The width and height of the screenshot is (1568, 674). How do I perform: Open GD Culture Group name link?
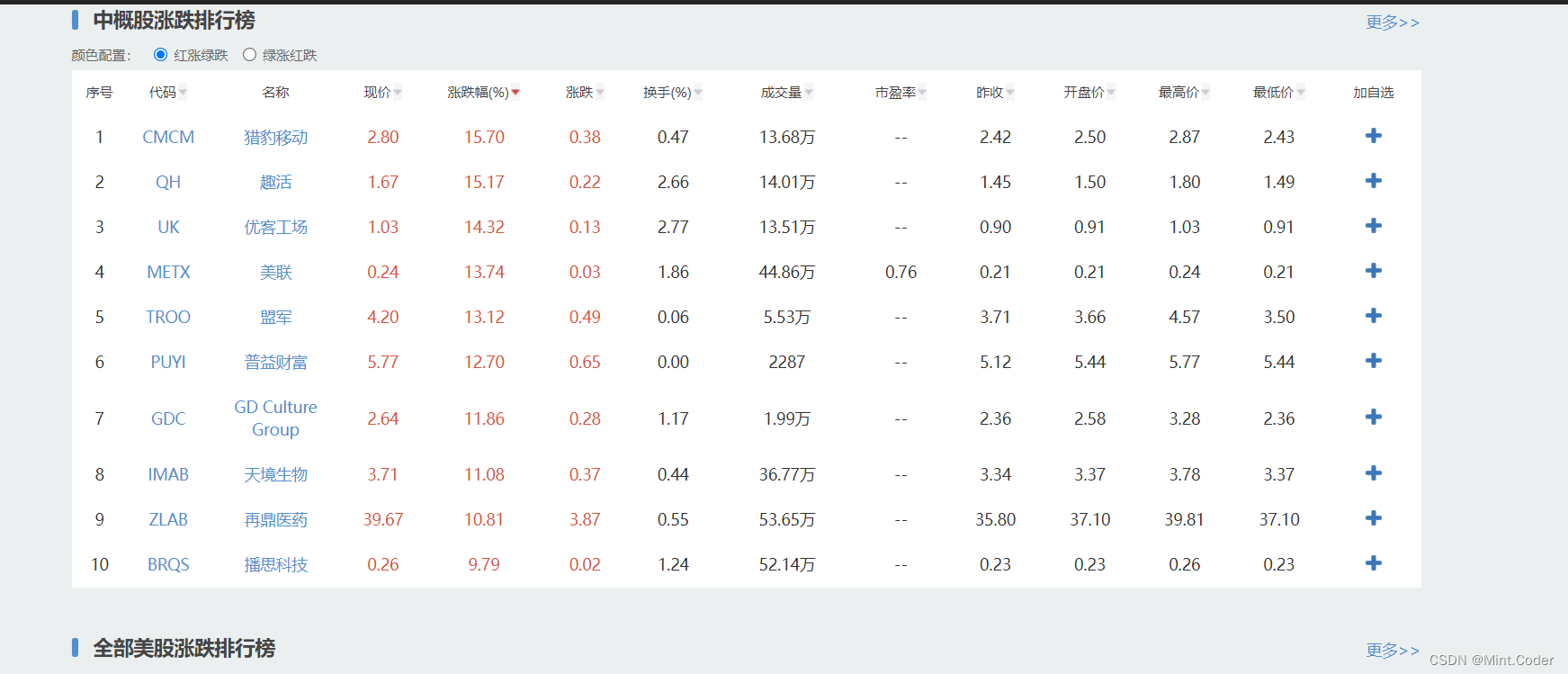(x=275, y=418)
